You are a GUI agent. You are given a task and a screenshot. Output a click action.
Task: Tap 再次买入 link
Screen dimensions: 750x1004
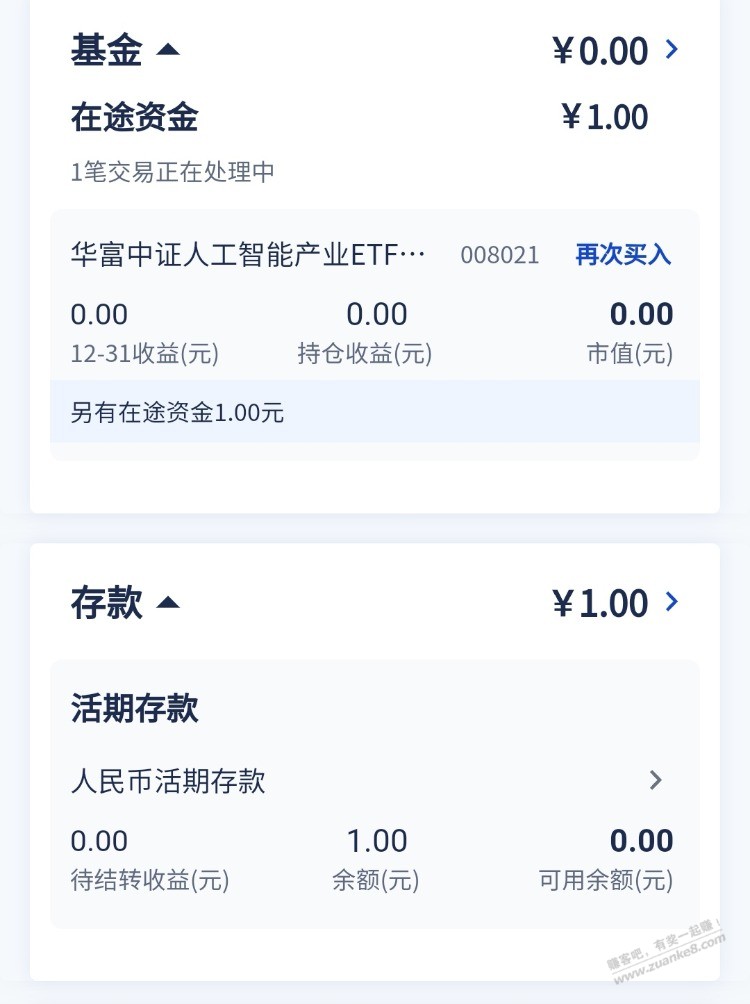[623, 254]
